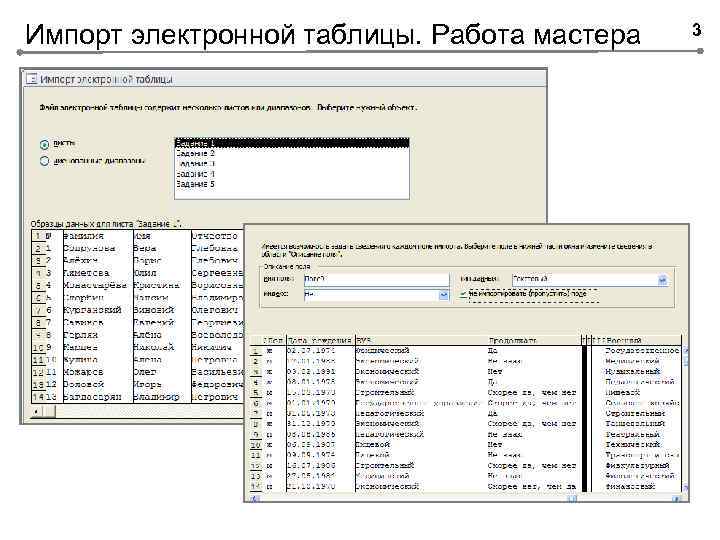Click the left scroll arrow under sample data
This screenshot has width=720, height=540.
click(x=37, y=411)
